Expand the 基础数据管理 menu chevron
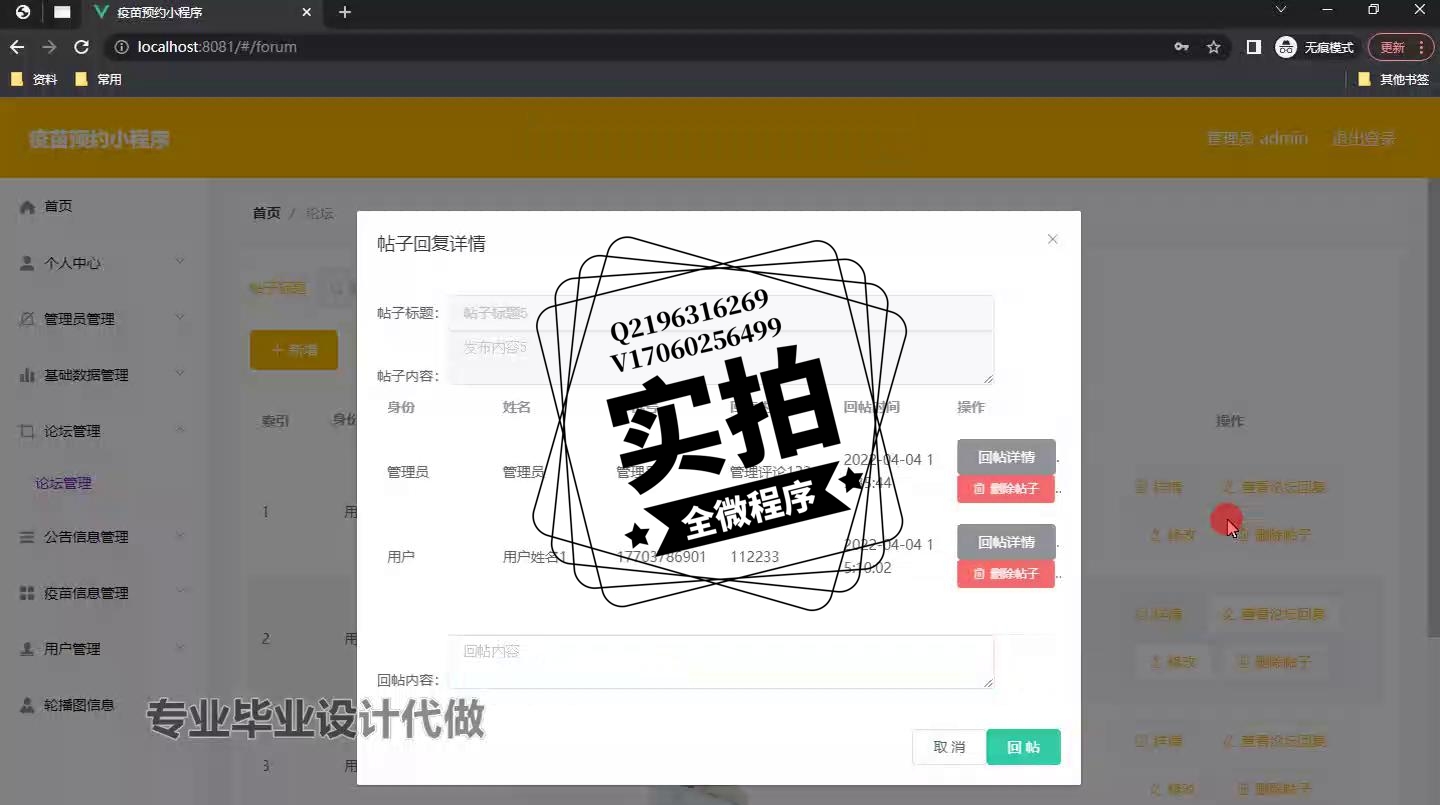The height and width of the screenshot is (805, 1440). pos(180,373)
